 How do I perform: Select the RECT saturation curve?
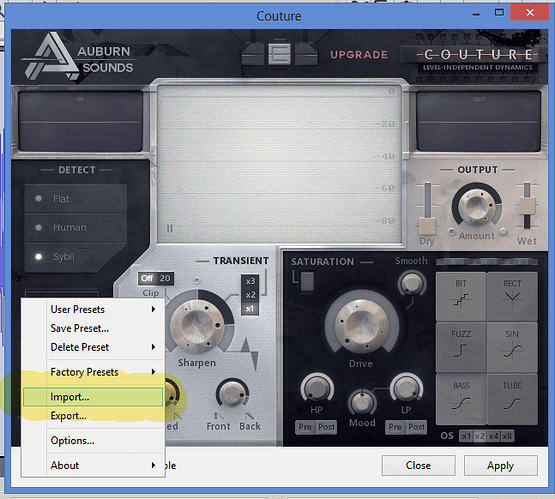(x=512, y=297)
